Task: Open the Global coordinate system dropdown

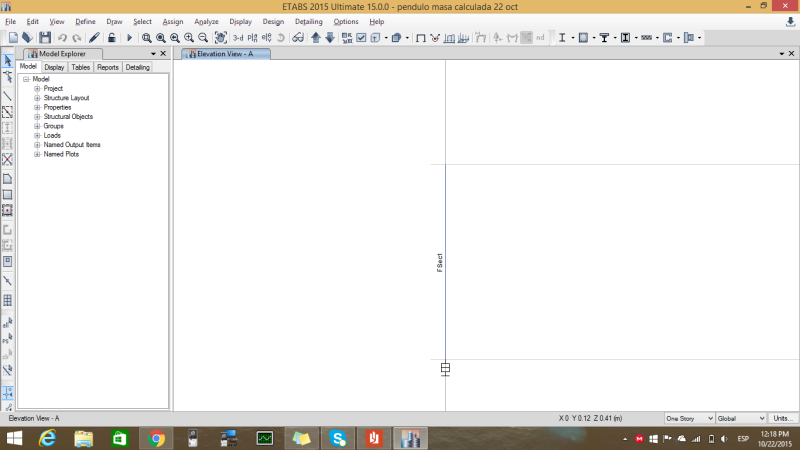Action: tap(741, 418)
